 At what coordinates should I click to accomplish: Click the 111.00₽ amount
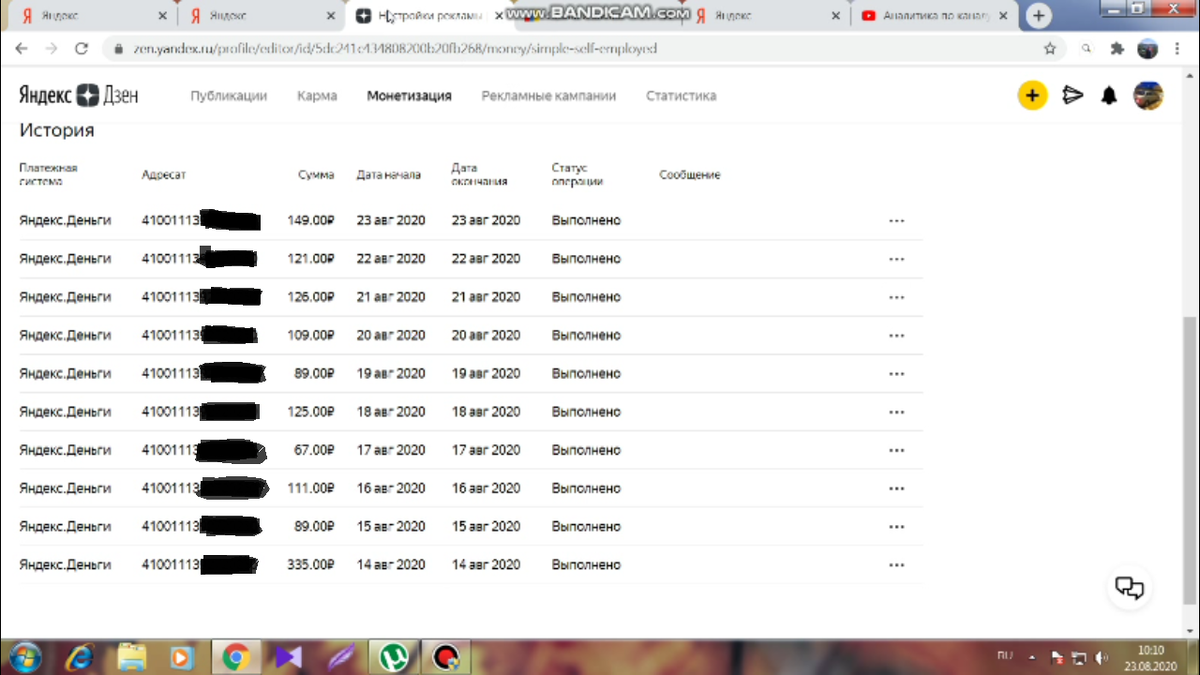312,488
